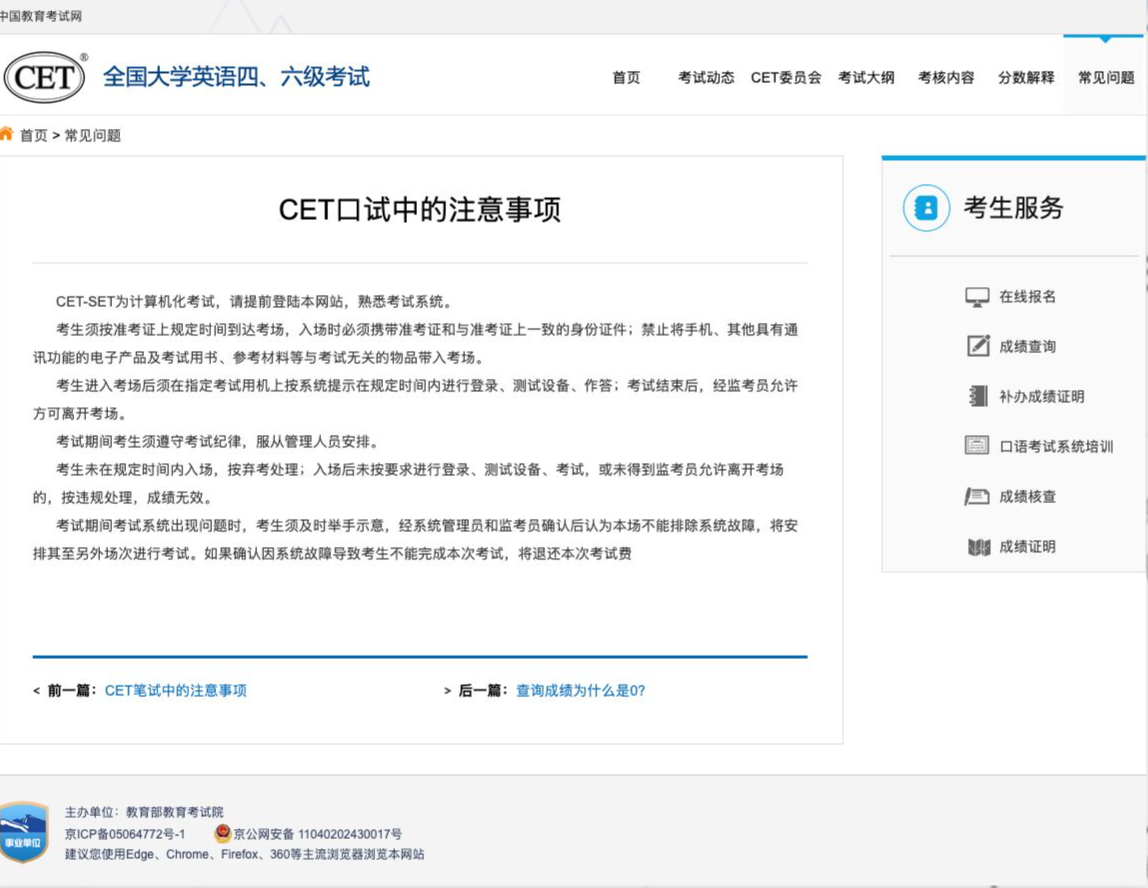Click the 京ICP备05064772号-1 footer link

(125, 834)
